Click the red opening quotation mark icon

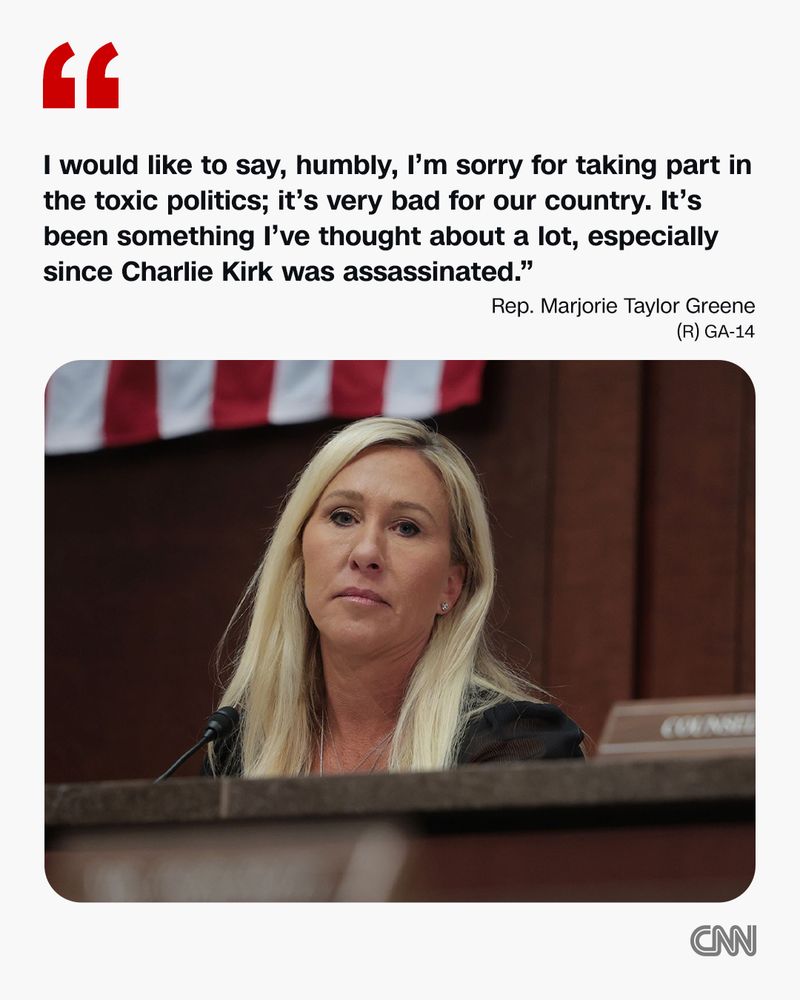pyautogui.click(x=81, y=75)
